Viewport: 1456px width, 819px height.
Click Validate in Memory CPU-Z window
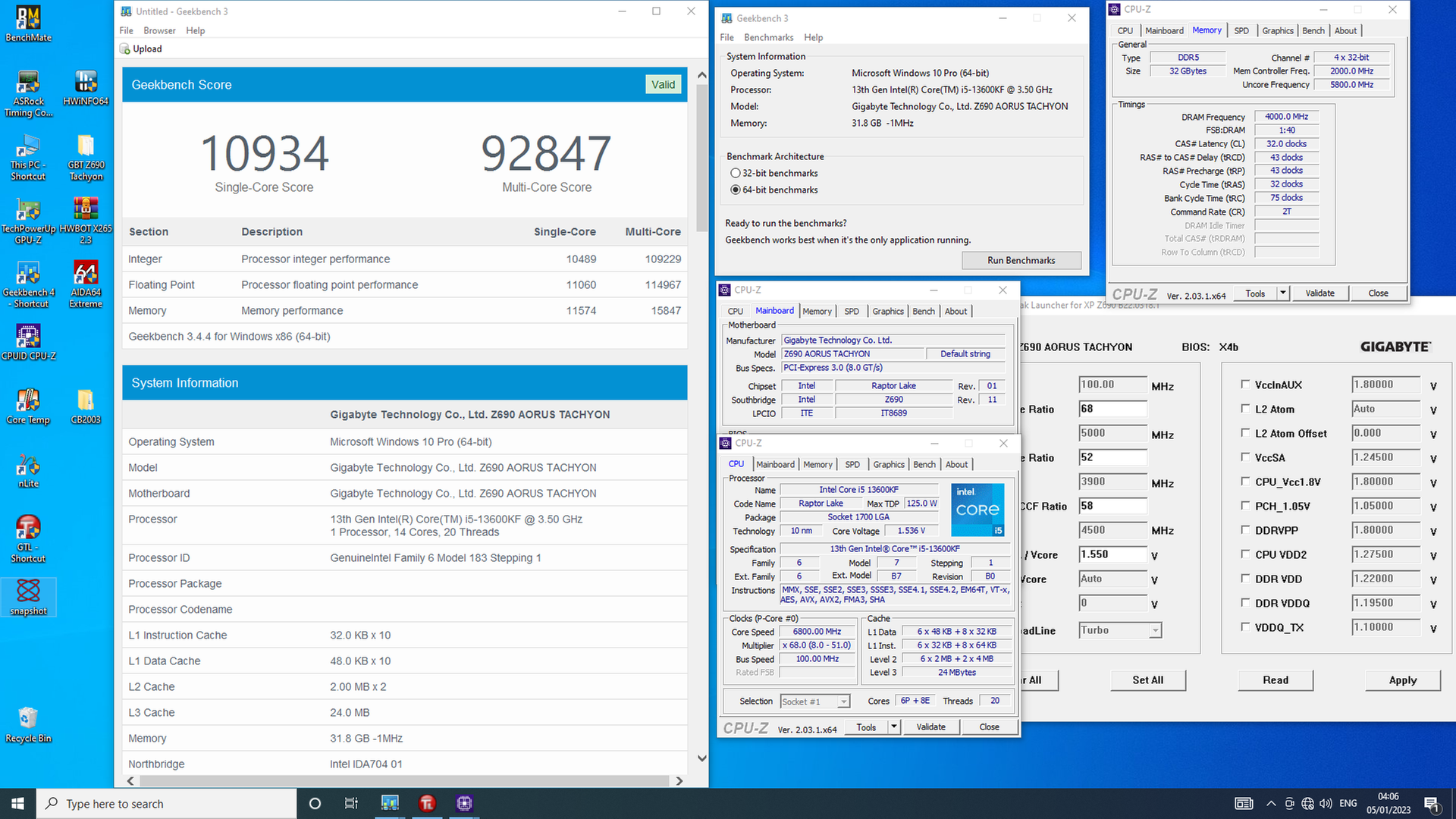pos(1319,293)
